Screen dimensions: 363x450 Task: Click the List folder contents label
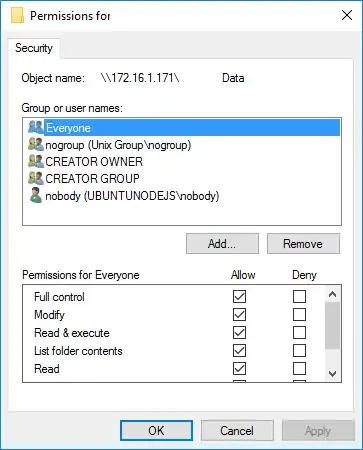coord(78,351)
